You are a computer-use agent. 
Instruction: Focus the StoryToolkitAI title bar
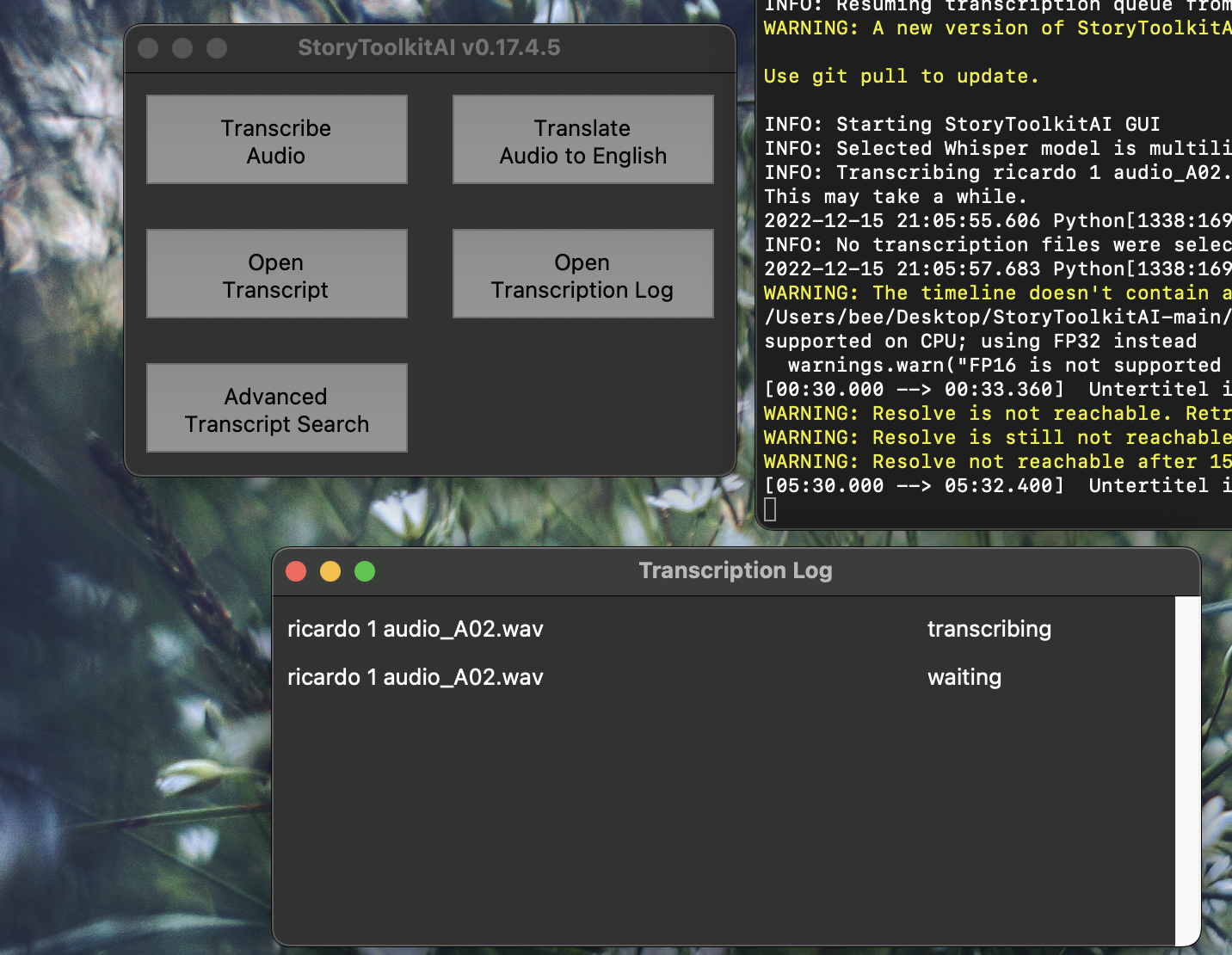tap(429, 48)
